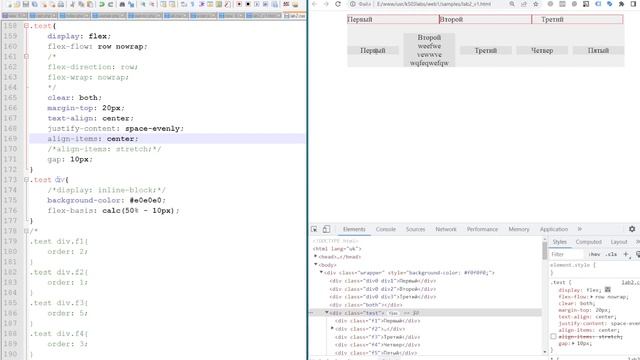The image size is (640, 360).
Task: Click the Print icon in Notepad++ toolbar
Action: pyautogui.click(x=61, y=4)
